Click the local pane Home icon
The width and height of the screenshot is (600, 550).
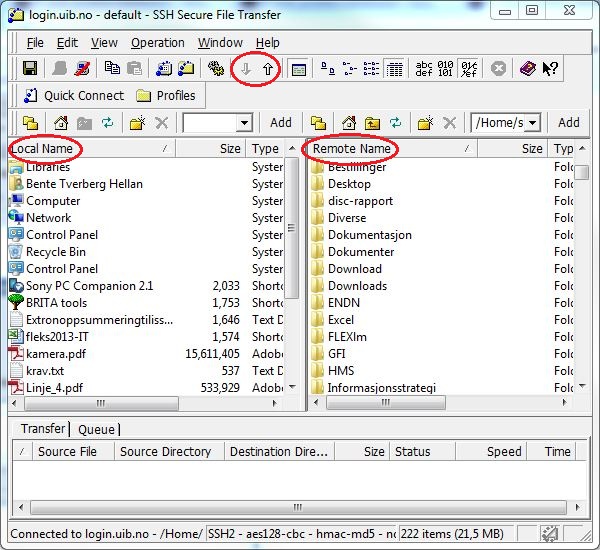coord(61,123)
